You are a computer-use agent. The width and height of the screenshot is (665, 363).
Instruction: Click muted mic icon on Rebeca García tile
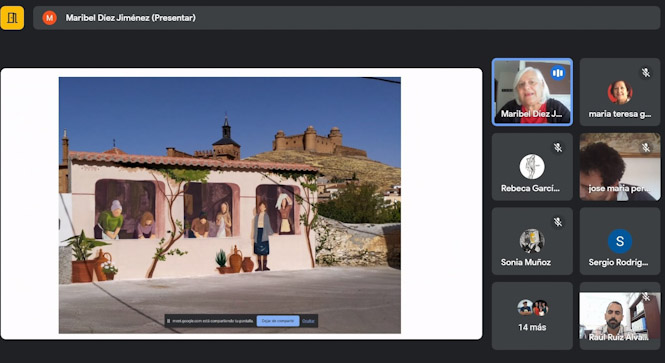(558, 148)
